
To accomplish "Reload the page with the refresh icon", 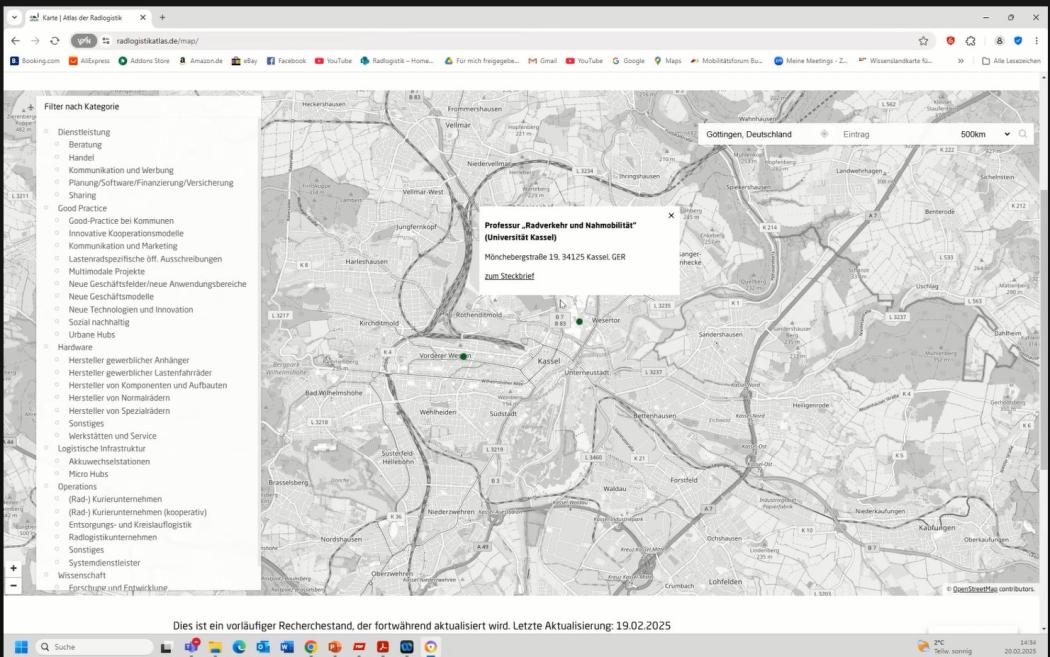I will coord(55,41).
